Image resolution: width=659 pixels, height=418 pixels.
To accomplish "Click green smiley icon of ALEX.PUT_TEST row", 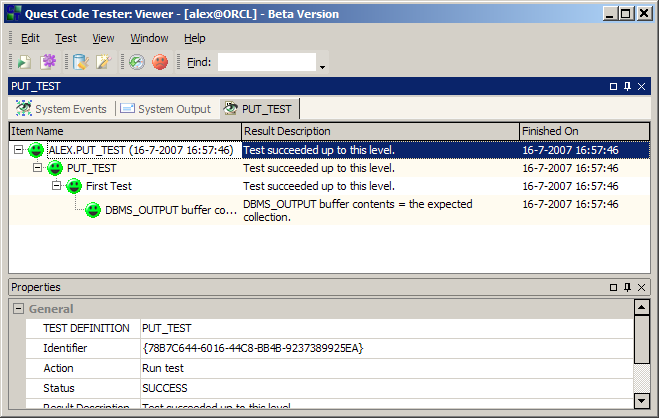I will tap(36, 150).
